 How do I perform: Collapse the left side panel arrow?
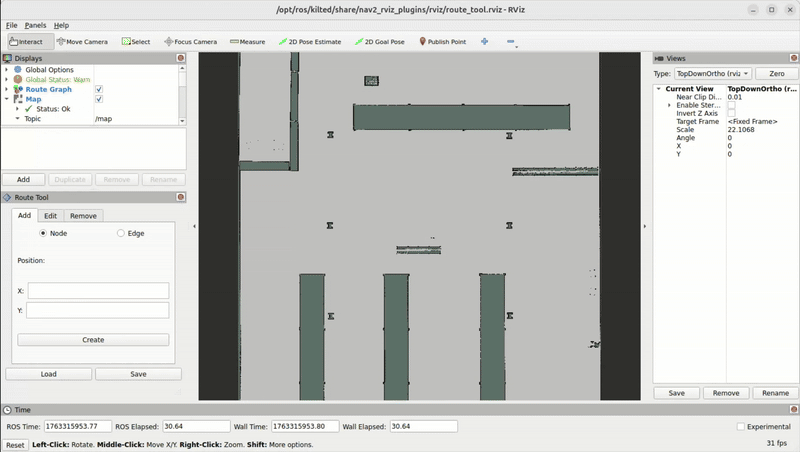[x=194, y=226]
